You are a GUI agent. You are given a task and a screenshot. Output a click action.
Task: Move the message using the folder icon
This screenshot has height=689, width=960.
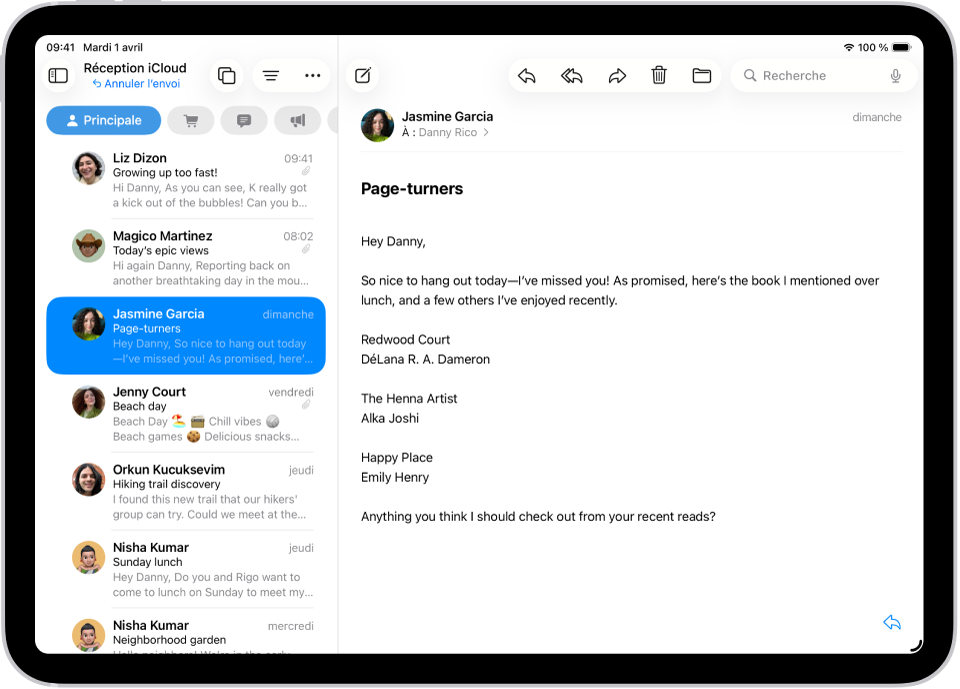coord(701,75)
